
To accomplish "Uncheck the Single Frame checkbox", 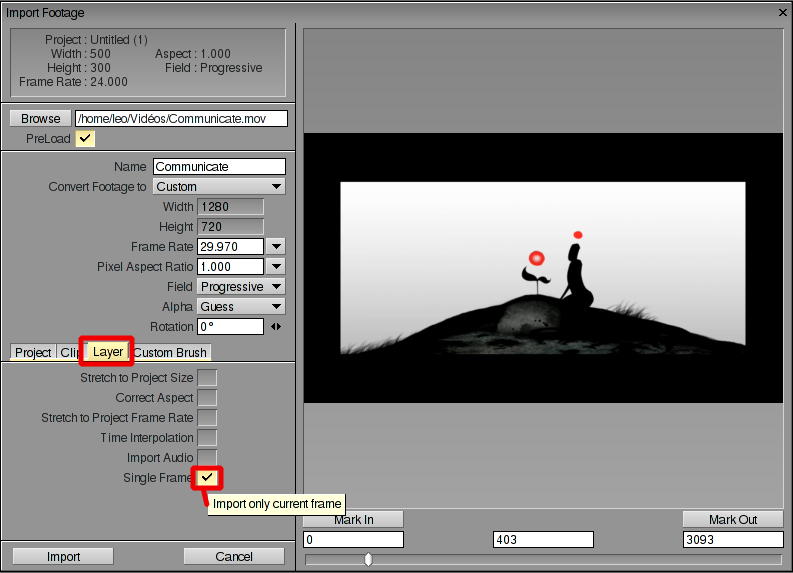I will [207, 477].
